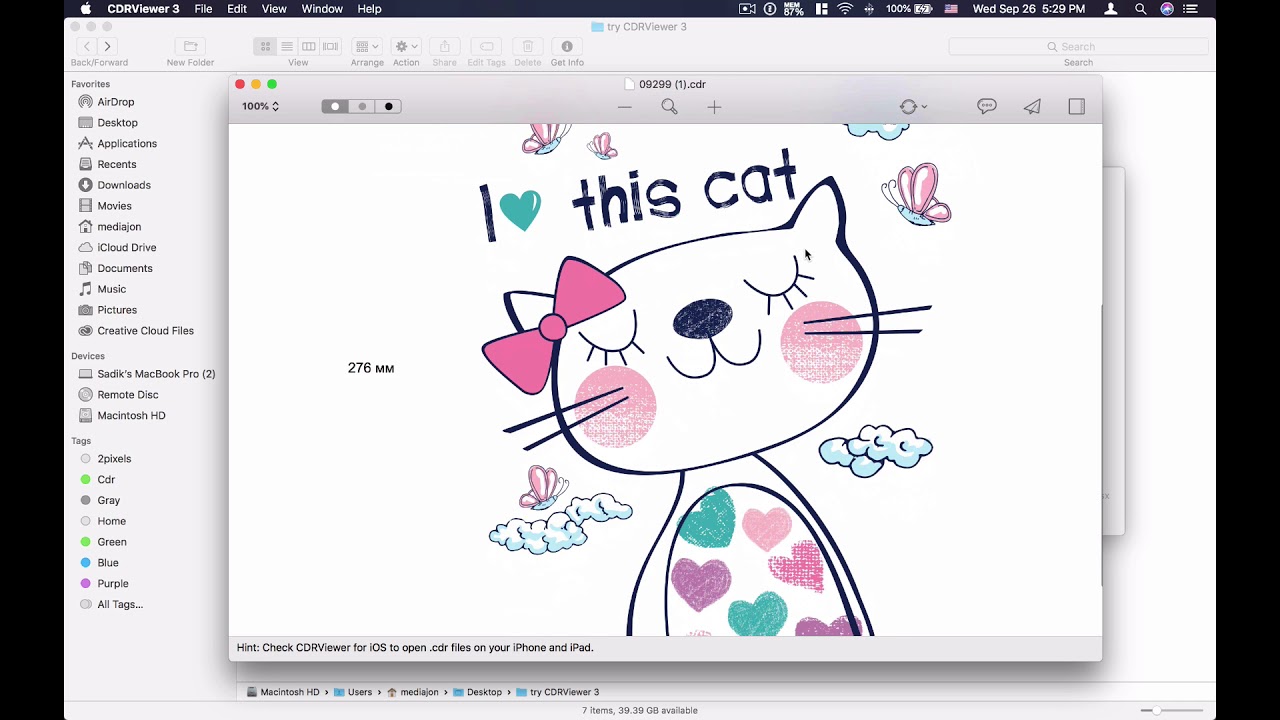The width and height of the screenshot is (1280, 720).
Task: Click the zoom out minus icon
Action: point(625,107)
